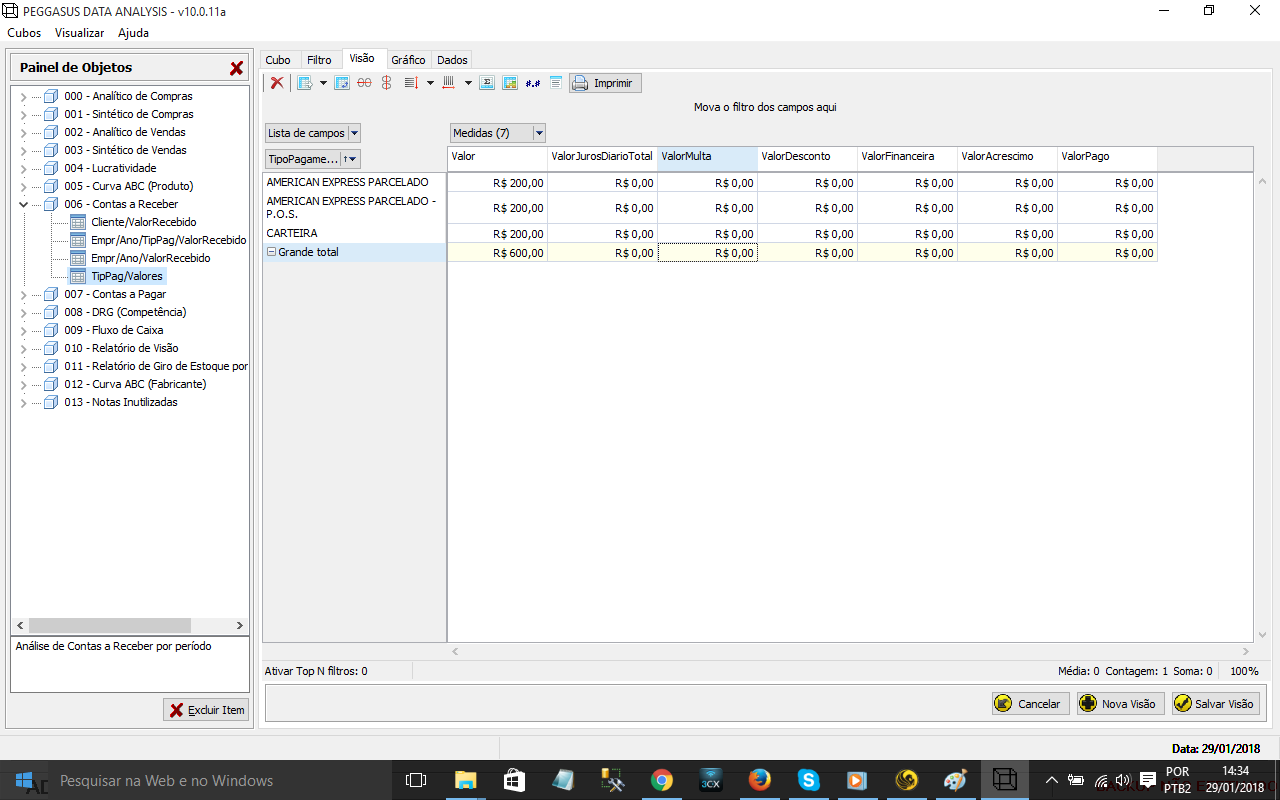
Task: Expand the 009 - Fluxo de Caixa node
Action: pyautogui.click(x=23, y=330)
